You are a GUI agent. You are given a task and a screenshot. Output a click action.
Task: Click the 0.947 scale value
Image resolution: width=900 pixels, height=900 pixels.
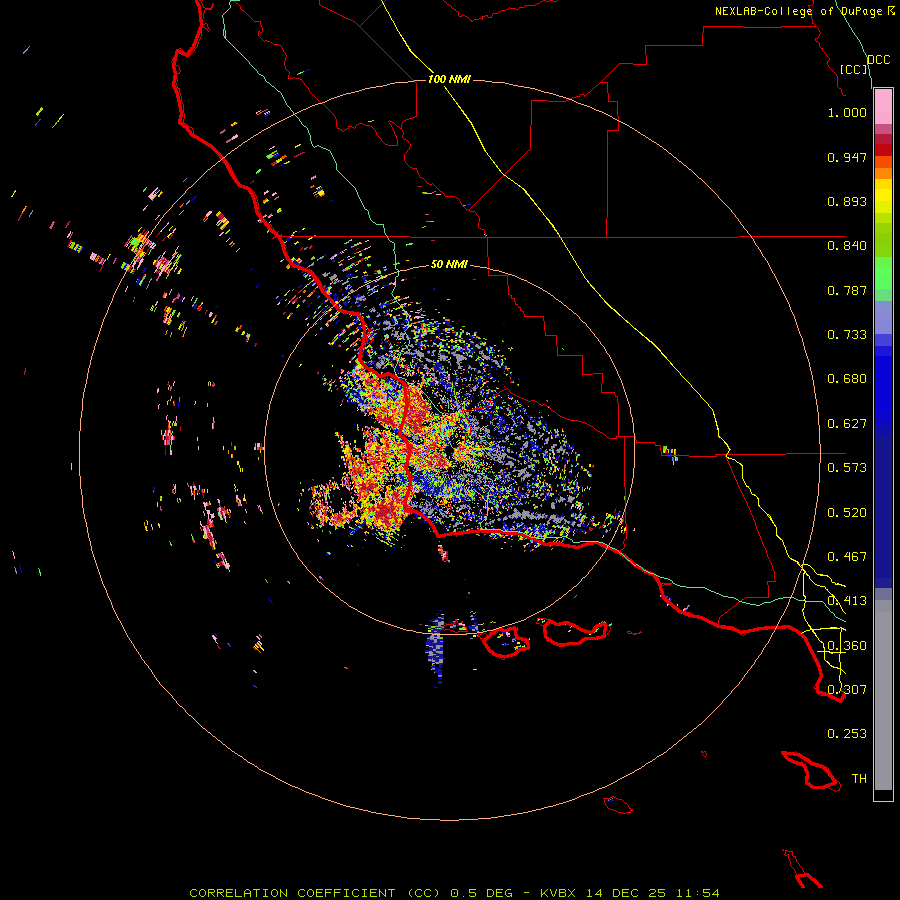(x=847, y=157)
